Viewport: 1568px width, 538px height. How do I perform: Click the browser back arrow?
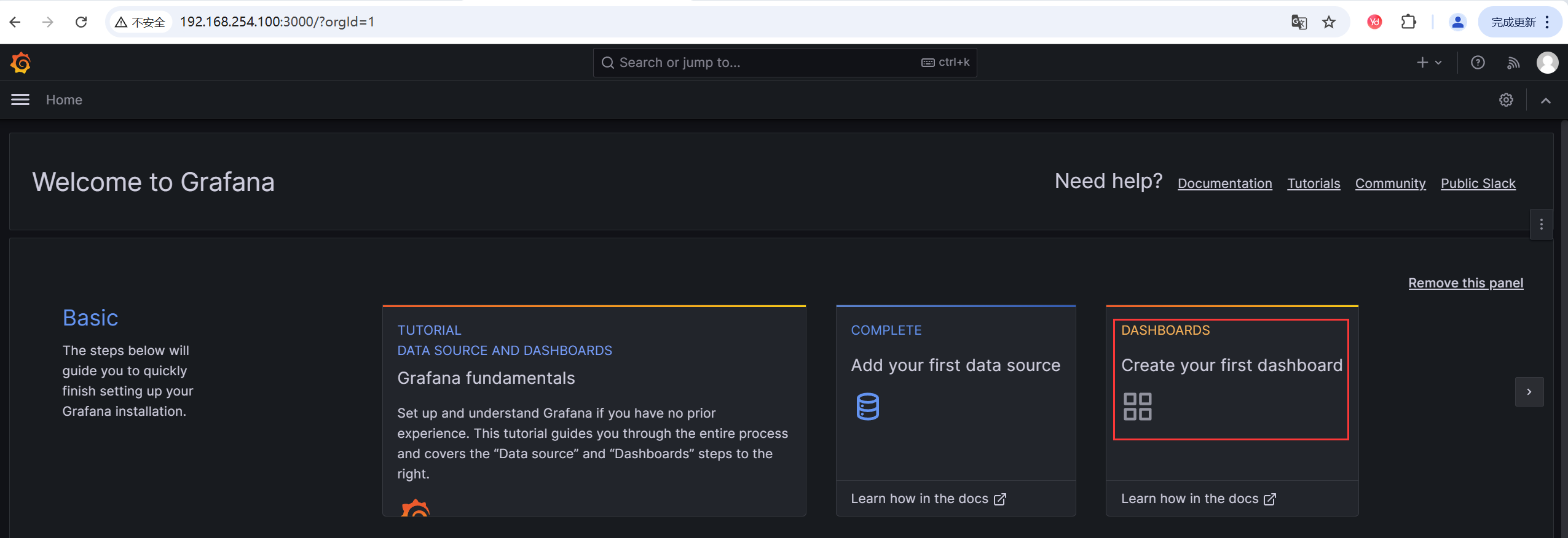click(x=15, y=22)
